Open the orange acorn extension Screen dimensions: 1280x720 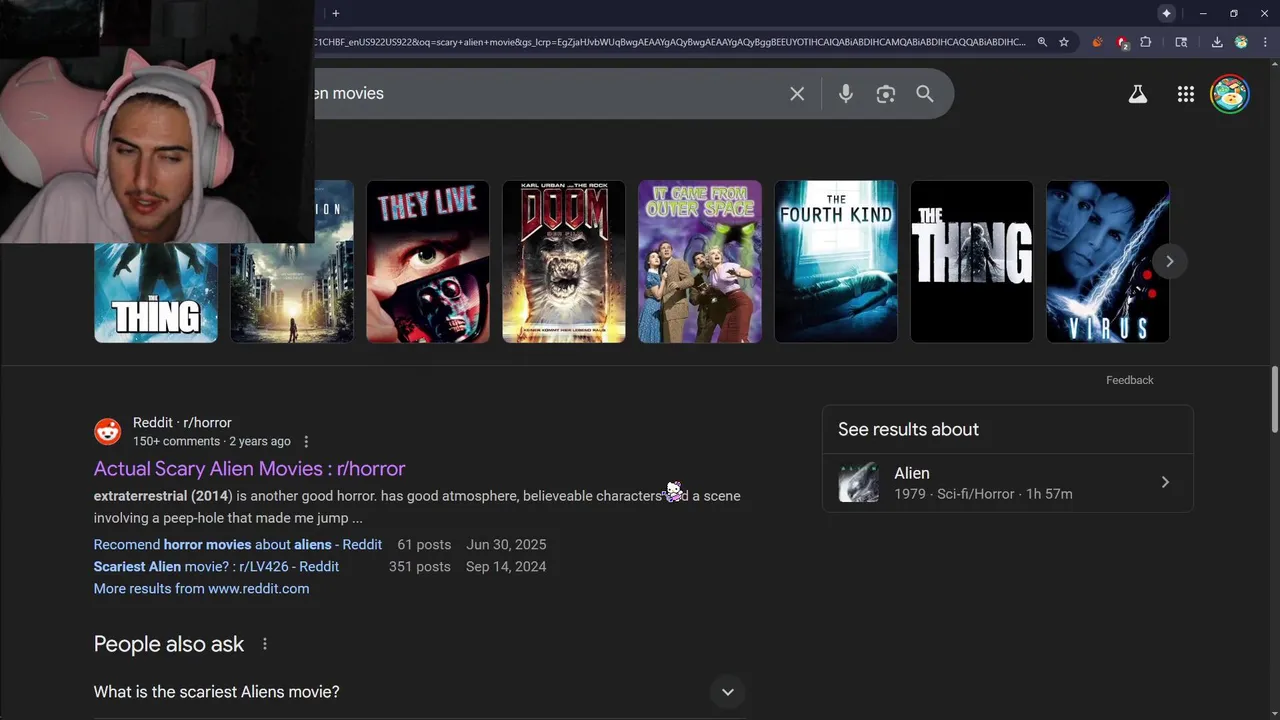1097,42
